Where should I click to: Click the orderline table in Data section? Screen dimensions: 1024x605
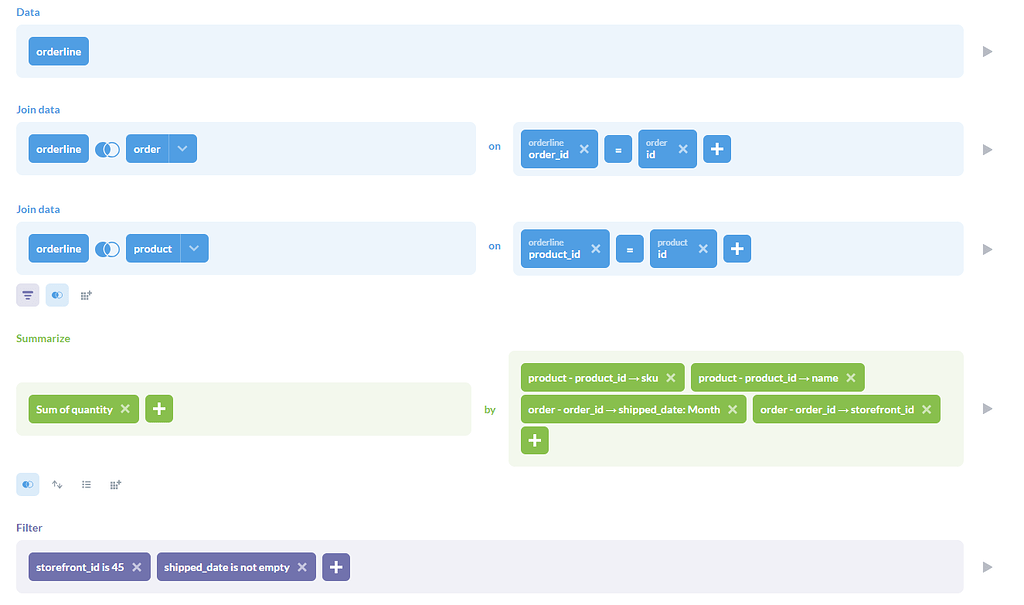pos(58,51)
